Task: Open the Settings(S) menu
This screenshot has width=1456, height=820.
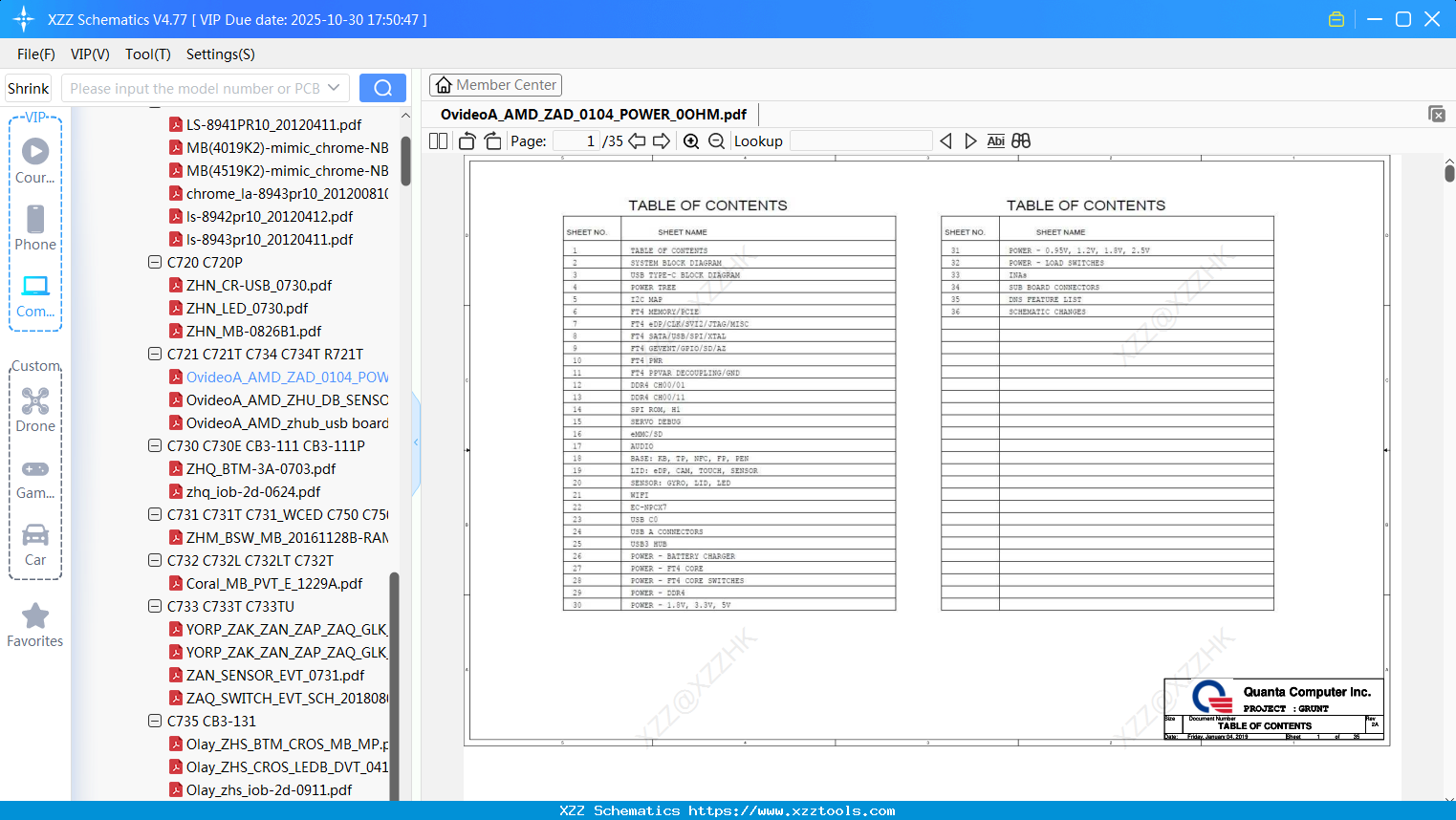Action: 221,54
